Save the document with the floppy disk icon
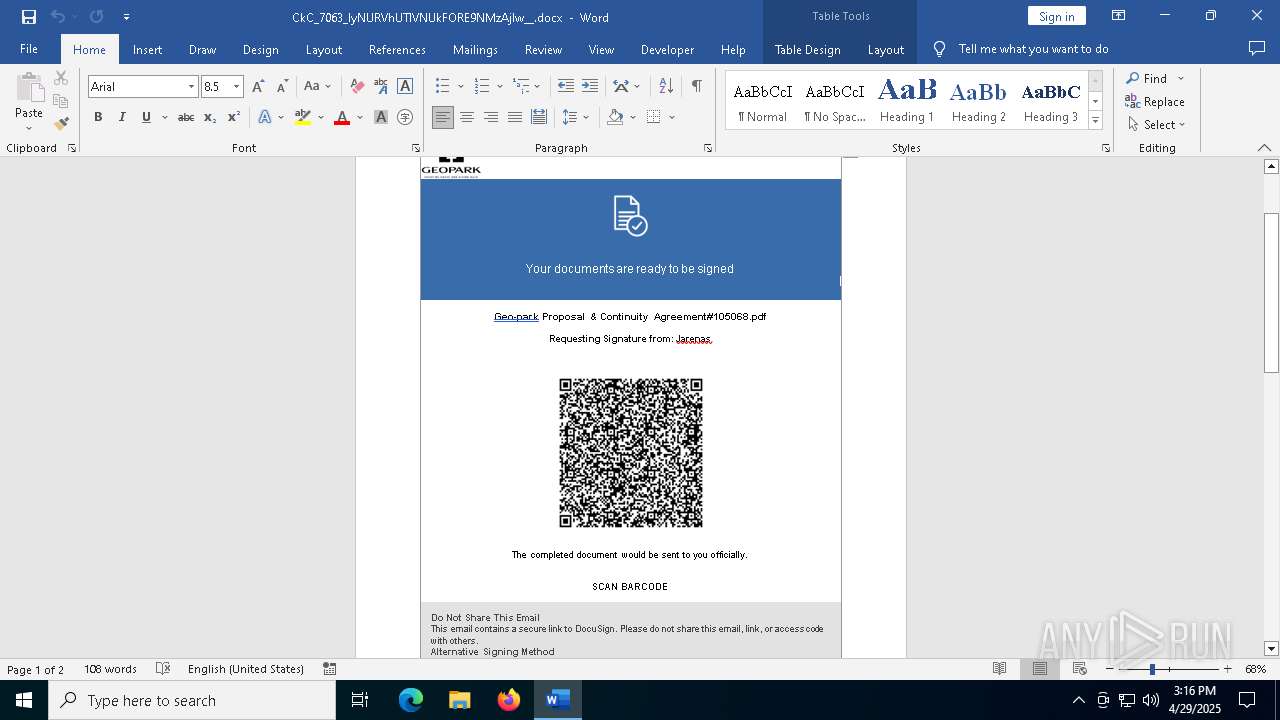1280x720 pixels. (28, 17)
